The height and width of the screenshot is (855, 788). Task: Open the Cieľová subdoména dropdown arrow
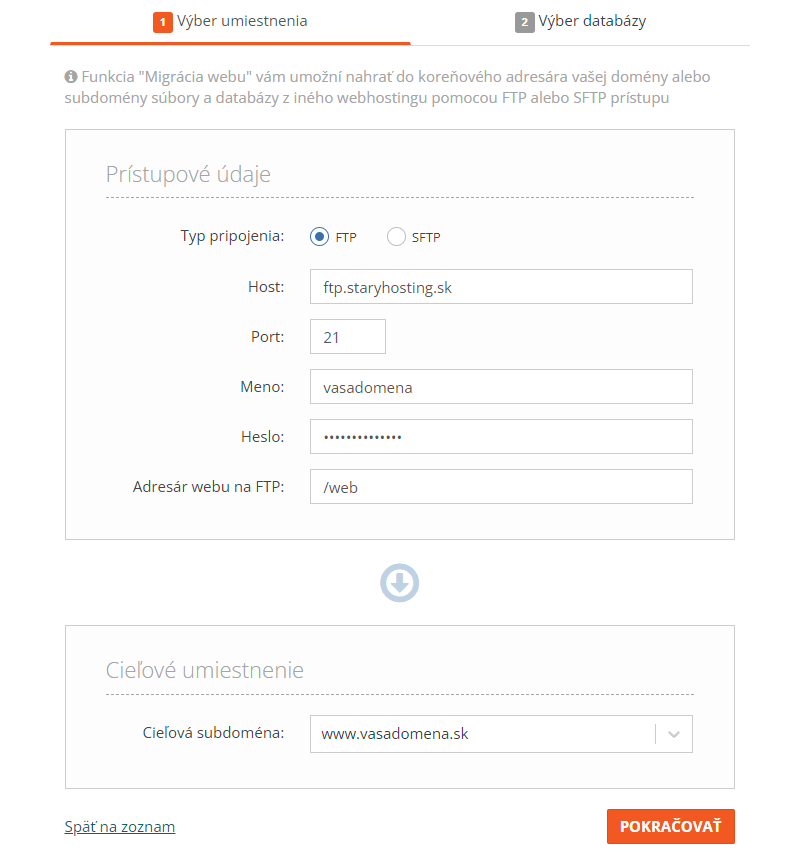tap(674, 734)
